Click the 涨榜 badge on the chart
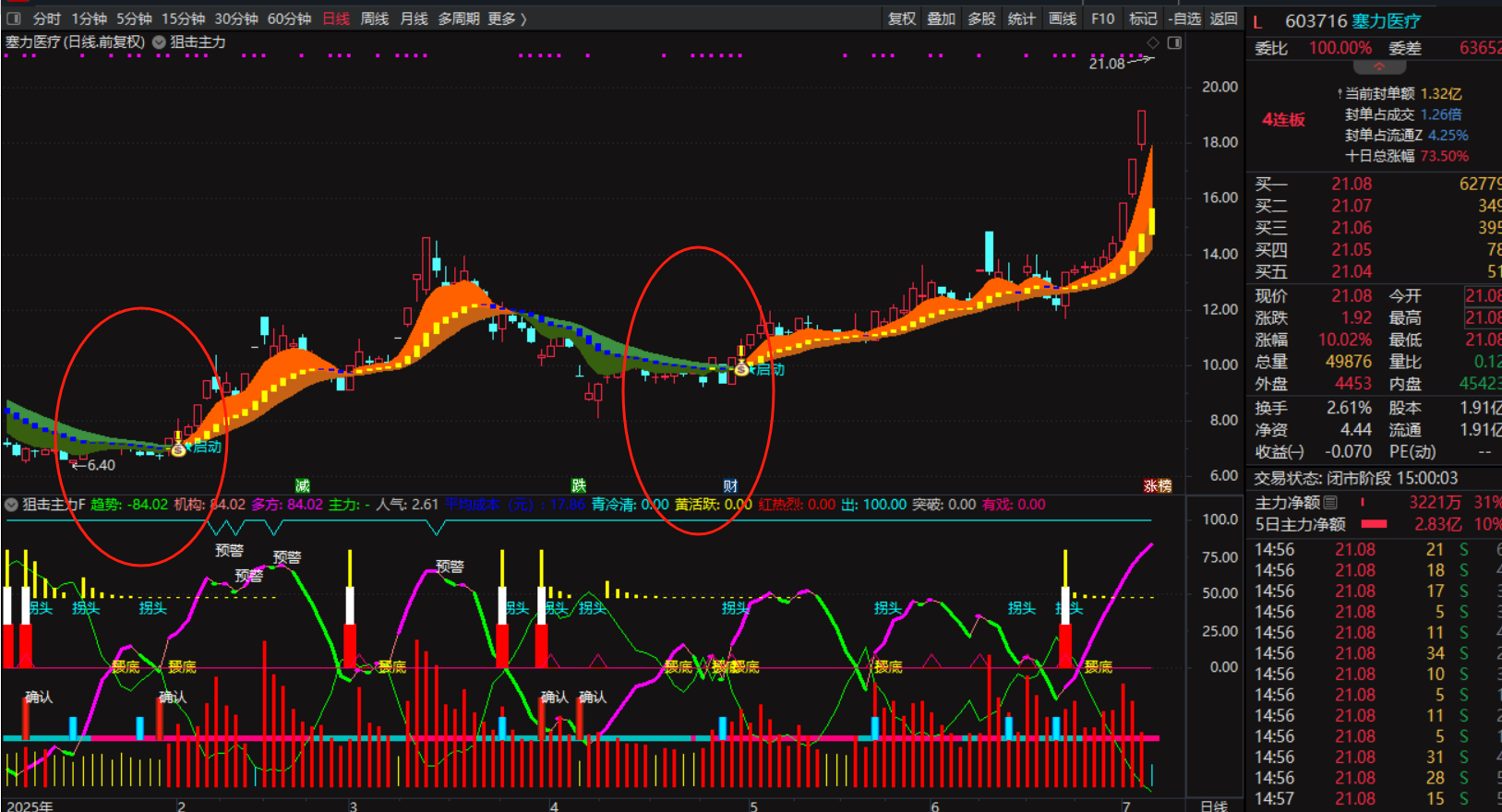1502x812 pixels. tap(1157, 485)
